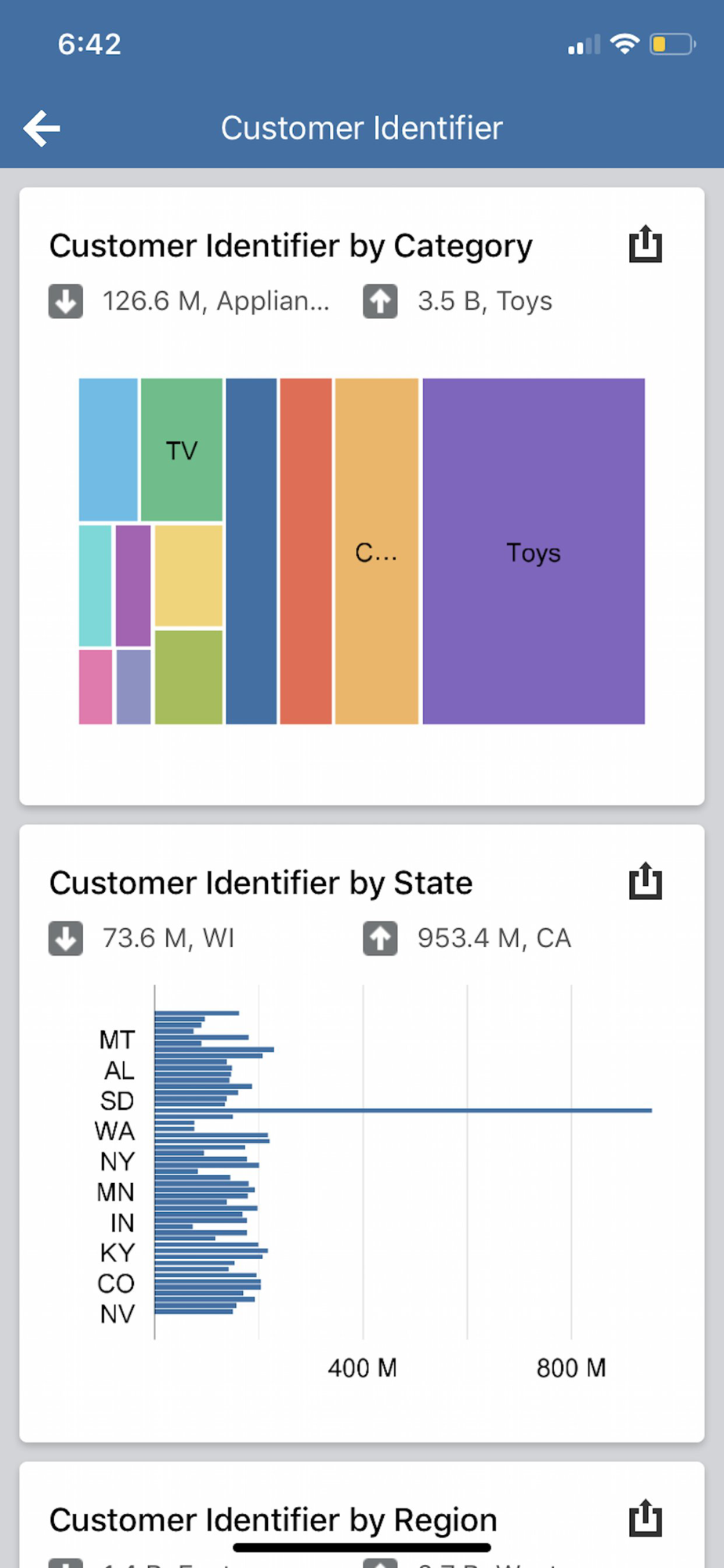Screen dimensions: 724x1568
Task: Tap the back arrow in the header
Action: point(42,129)
